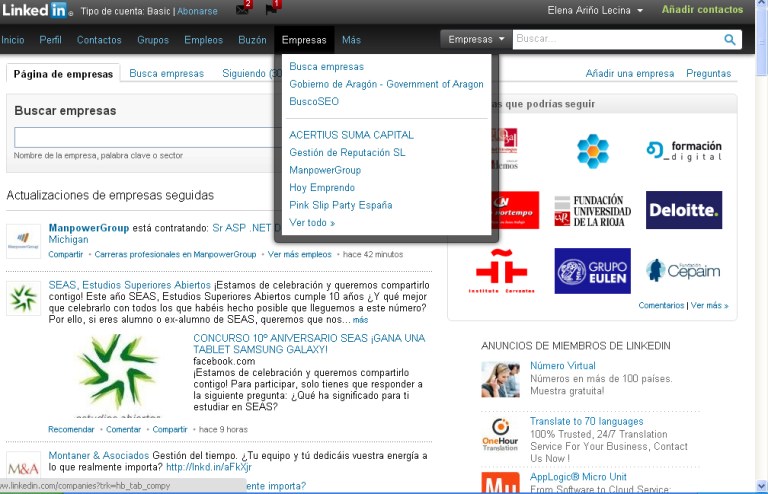
Task: Click the search magnifier icon
Action: [x=729, y=40]
